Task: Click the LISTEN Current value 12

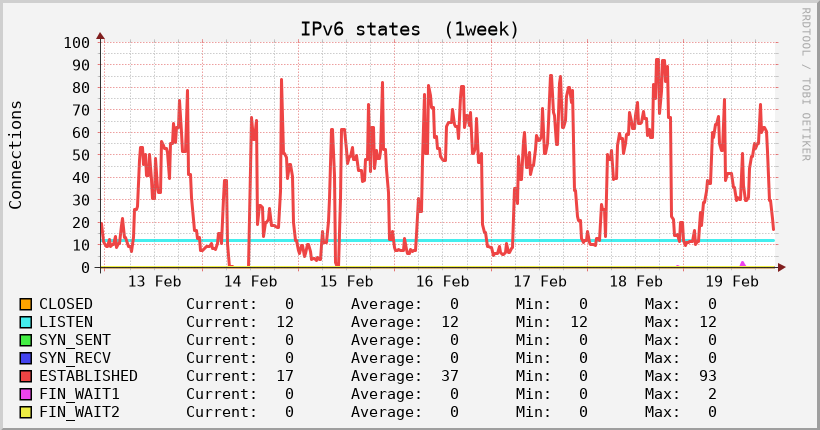Action: coord(285,322)
